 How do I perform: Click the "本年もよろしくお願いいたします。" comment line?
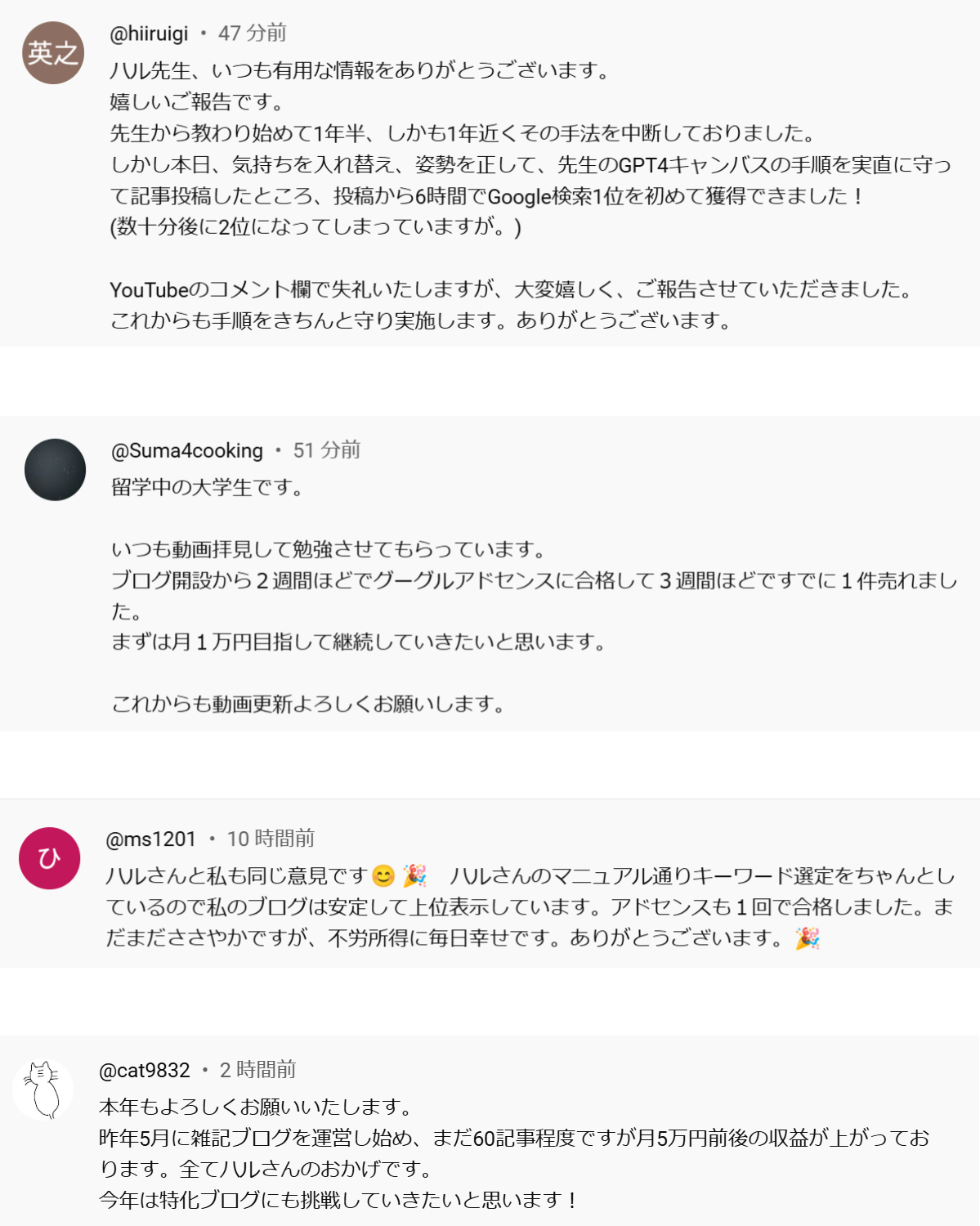257,1107
